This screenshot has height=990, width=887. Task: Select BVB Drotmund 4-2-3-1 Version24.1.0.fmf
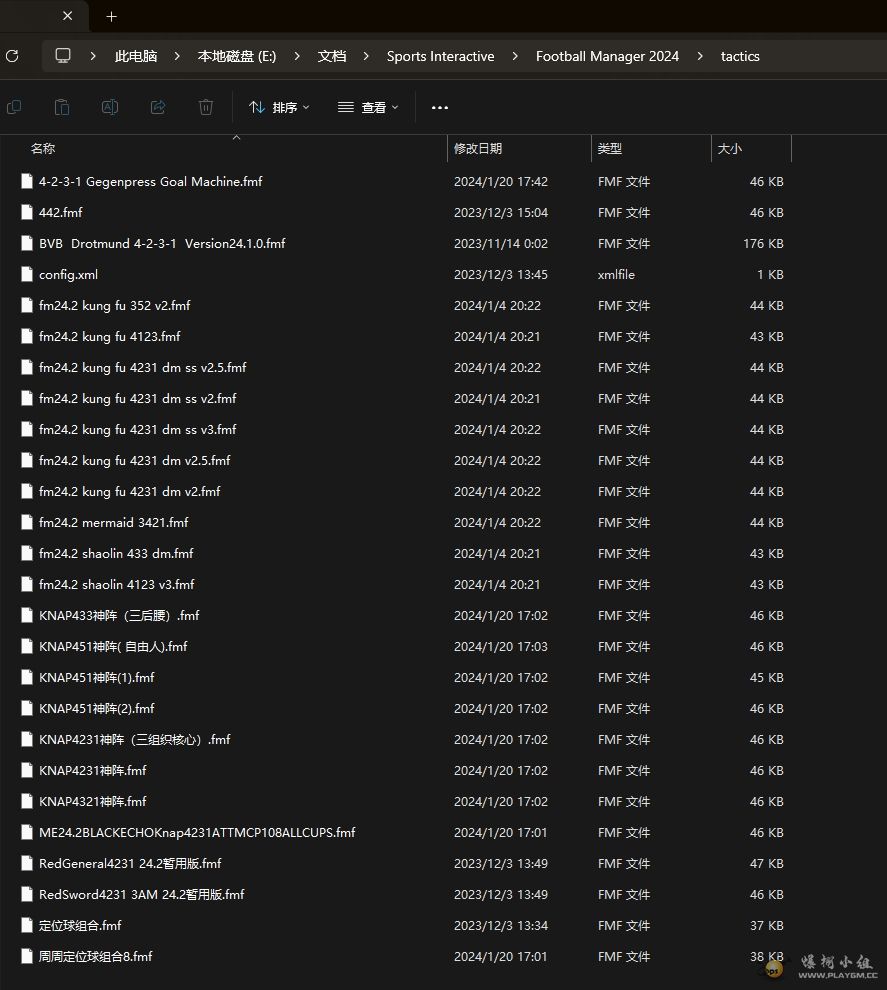point(162,243)
